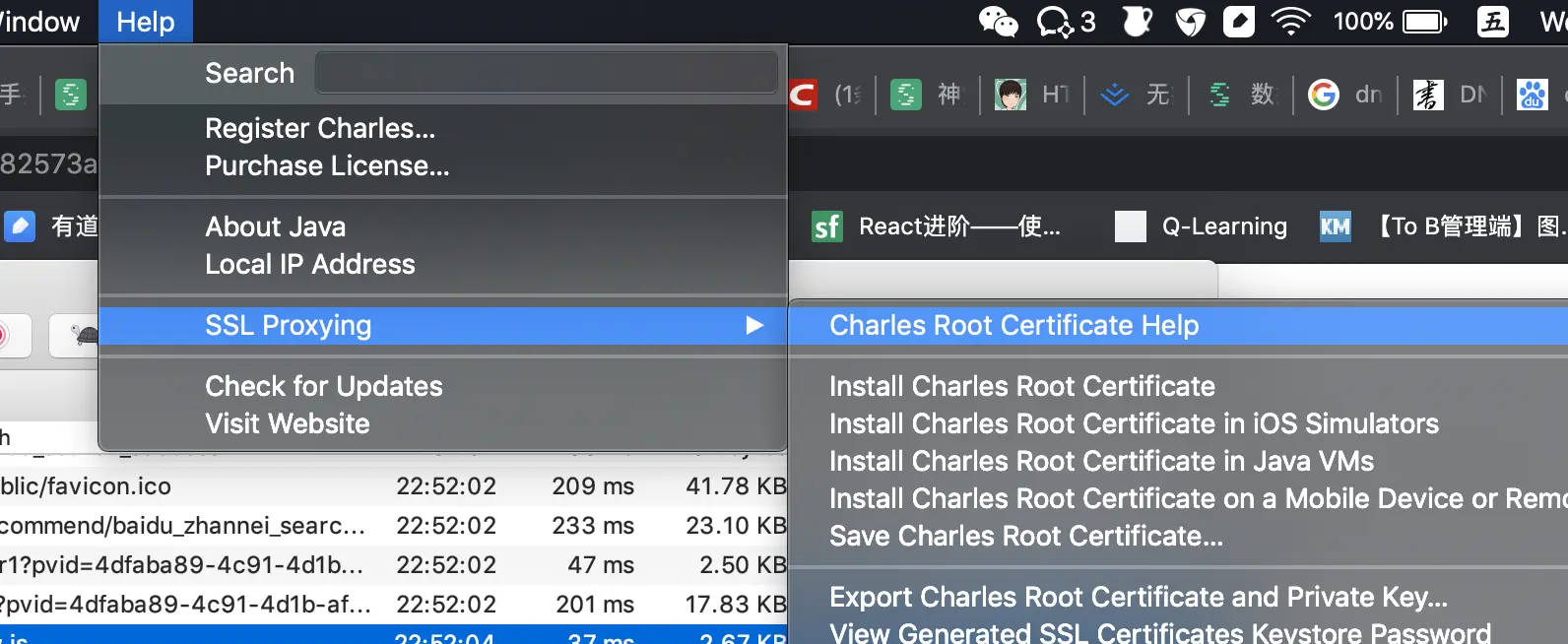Select the r1?pvid=4dfaba89-4c91-4d1b... row
The image size is (1568, 644).
[x=394, y=565]
